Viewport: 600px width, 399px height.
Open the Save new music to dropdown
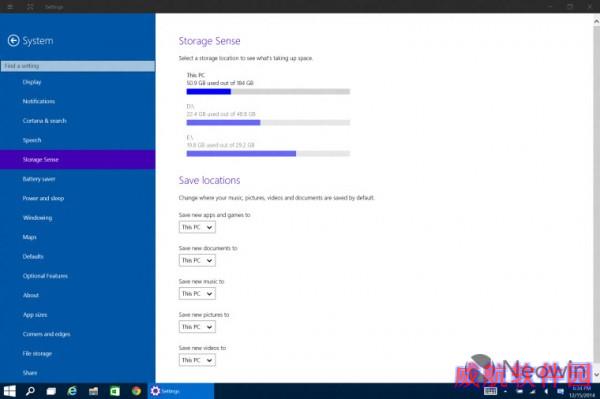197,294
